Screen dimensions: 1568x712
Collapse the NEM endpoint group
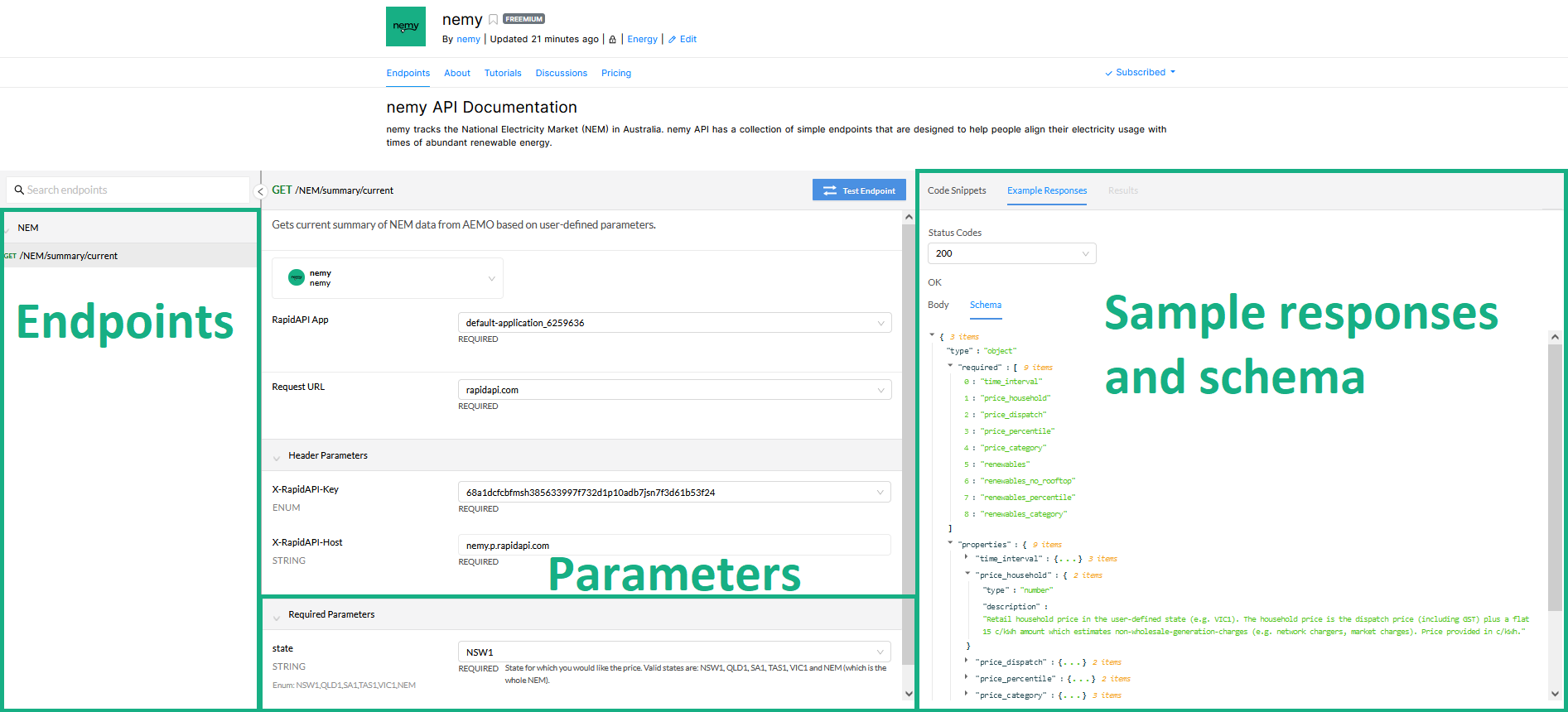pyautogui.click(x=7, y=229)
